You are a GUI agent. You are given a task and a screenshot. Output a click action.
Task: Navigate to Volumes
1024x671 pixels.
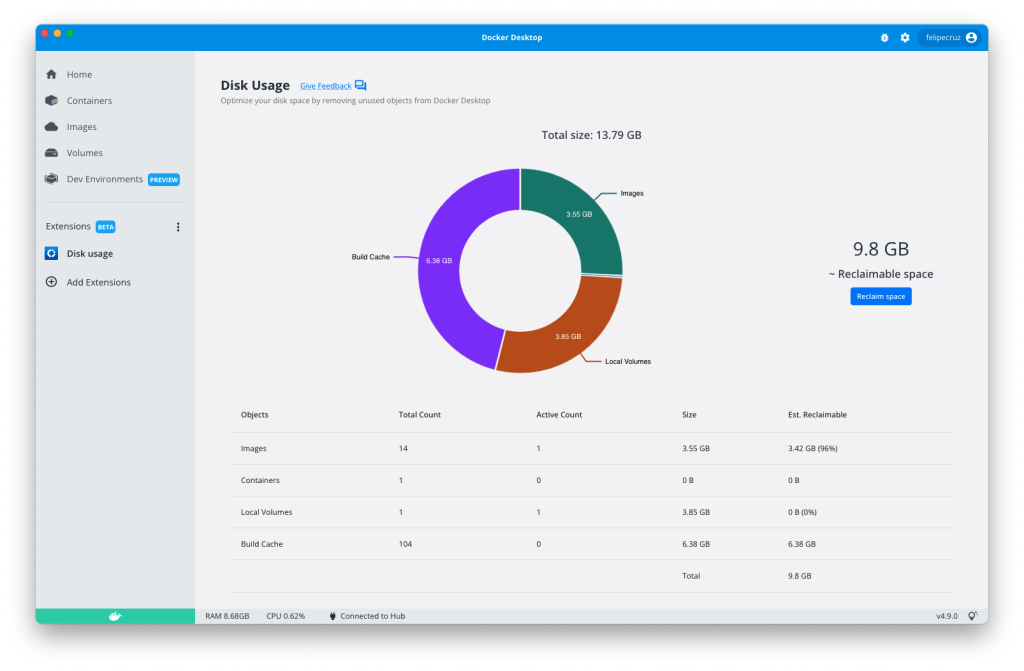tap(85, 153)
